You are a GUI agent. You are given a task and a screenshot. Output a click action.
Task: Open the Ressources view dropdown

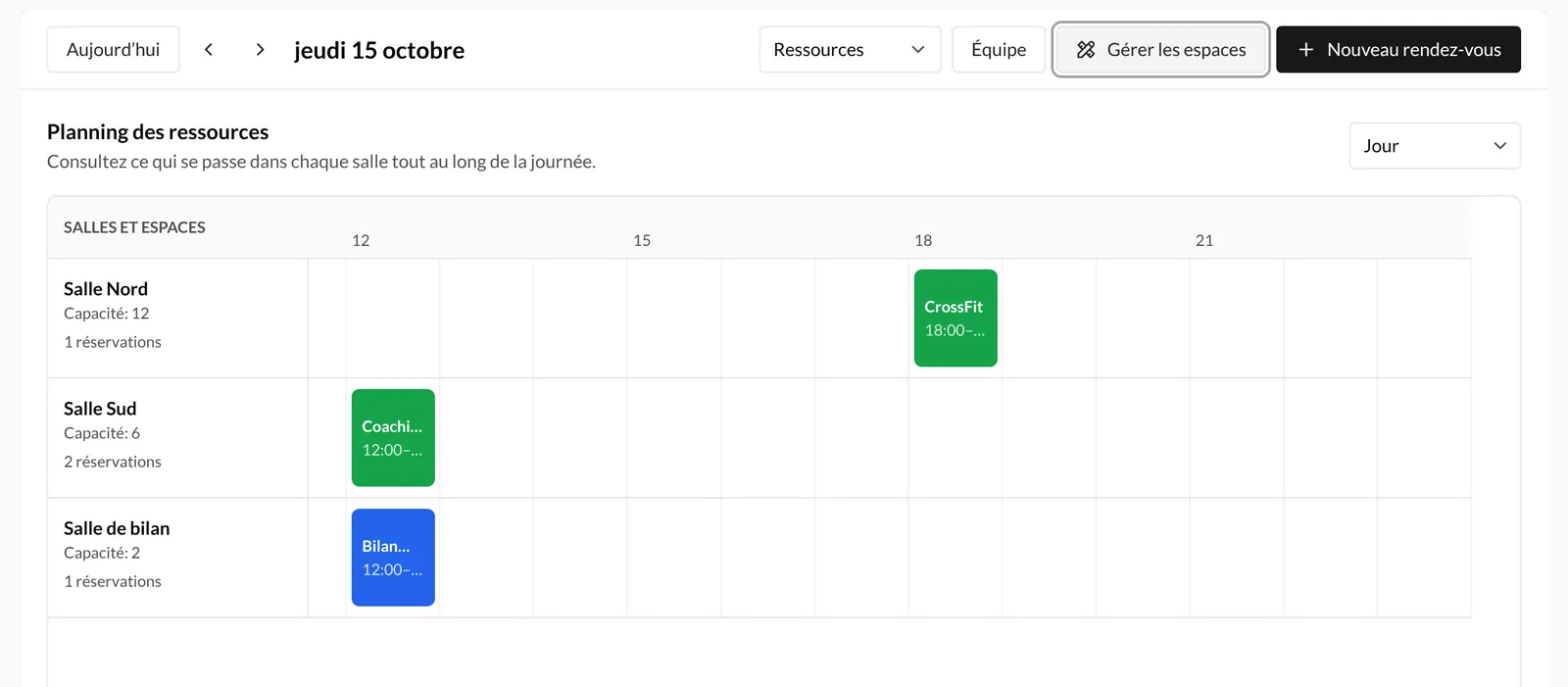(850, 50)
